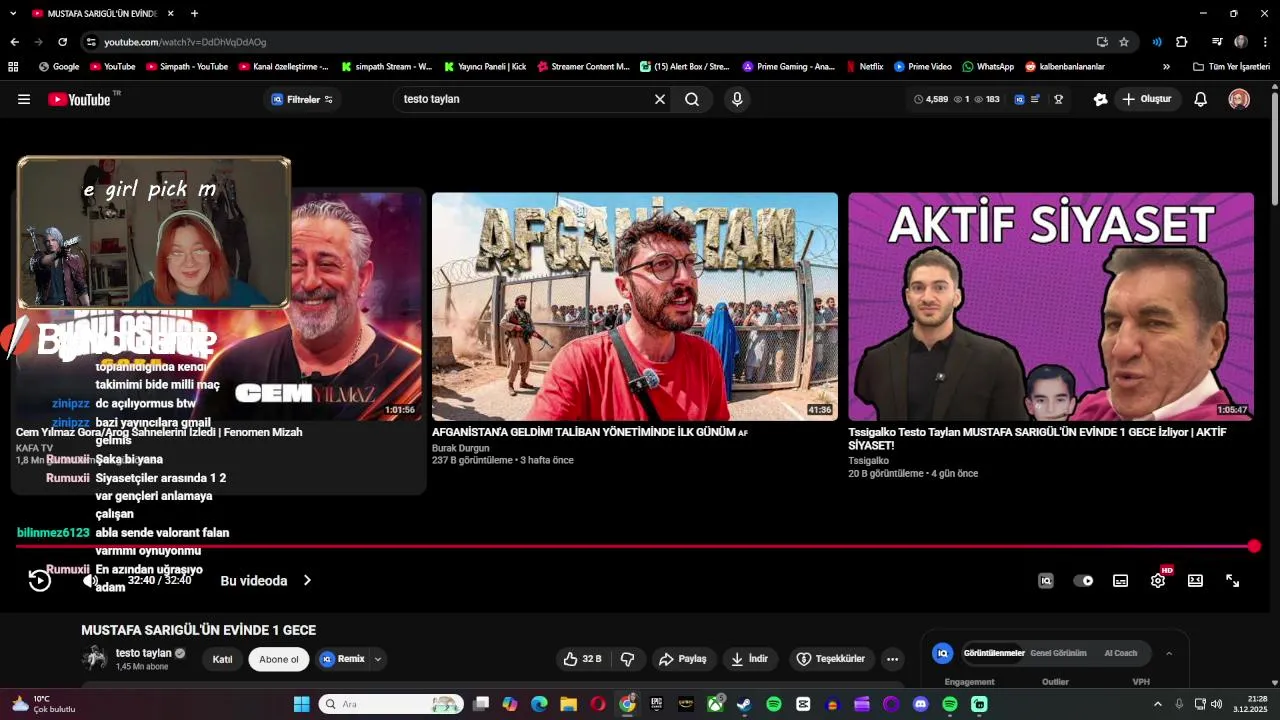The height and width of the screenshot is (720, 1280).
Task: Toggle the autoplay switch in player
Action: pyautogui.click(x=1083, y=580)
